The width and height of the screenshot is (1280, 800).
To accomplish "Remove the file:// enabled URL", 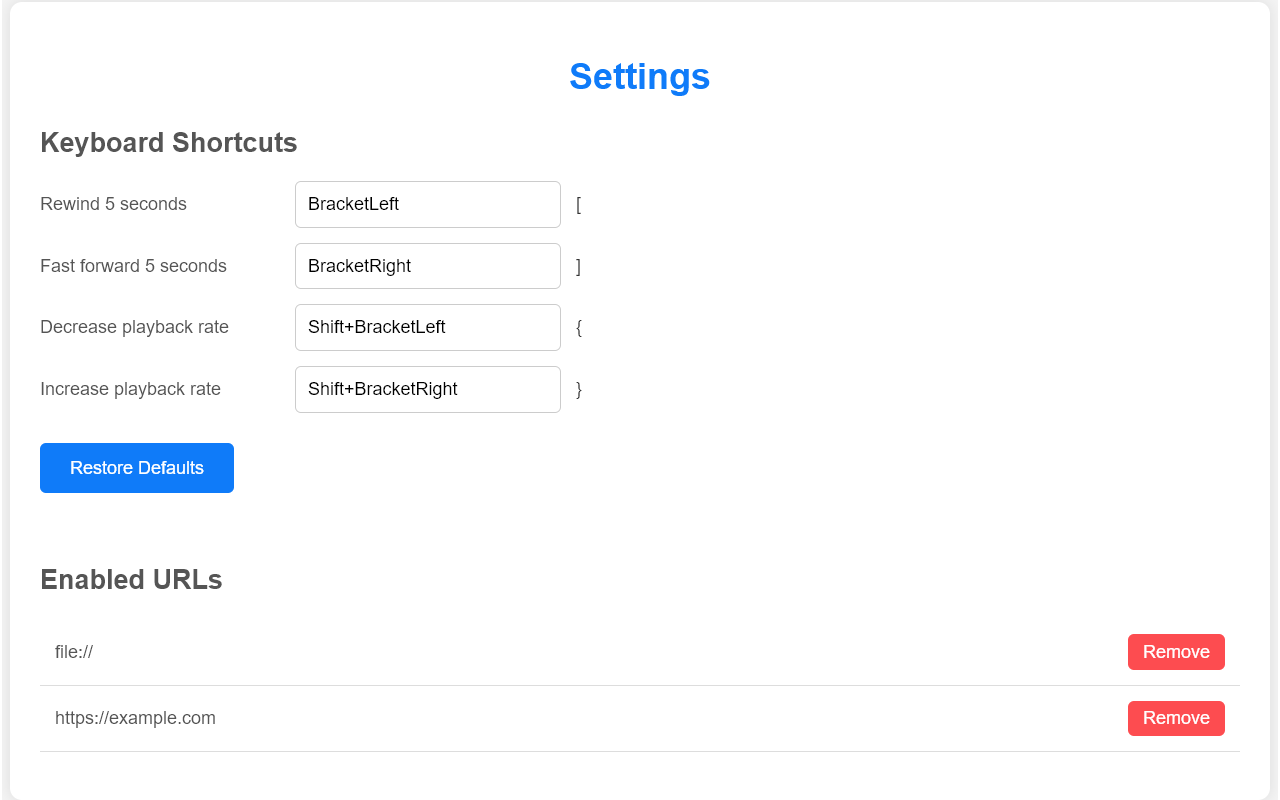I will coord(1175,652).
